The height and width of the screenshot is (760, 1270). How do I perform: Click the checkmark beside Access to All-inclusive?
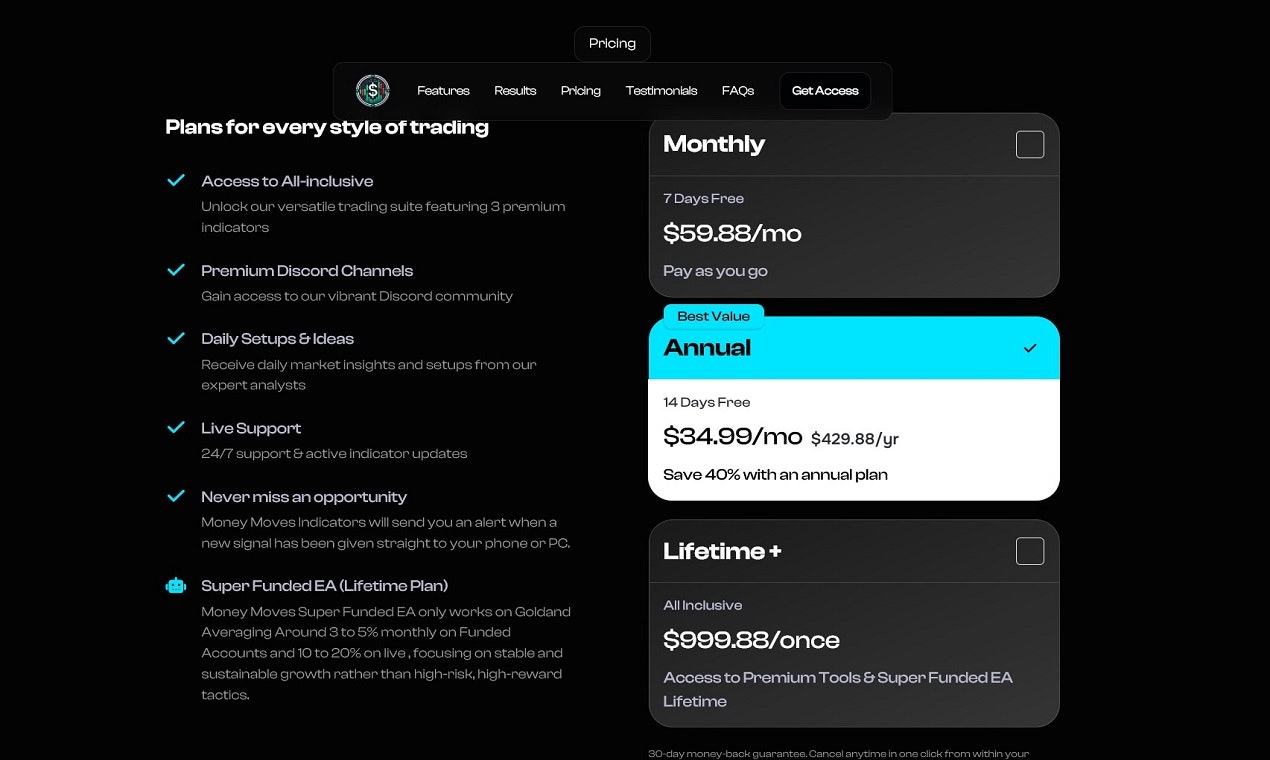pos(176,181)
